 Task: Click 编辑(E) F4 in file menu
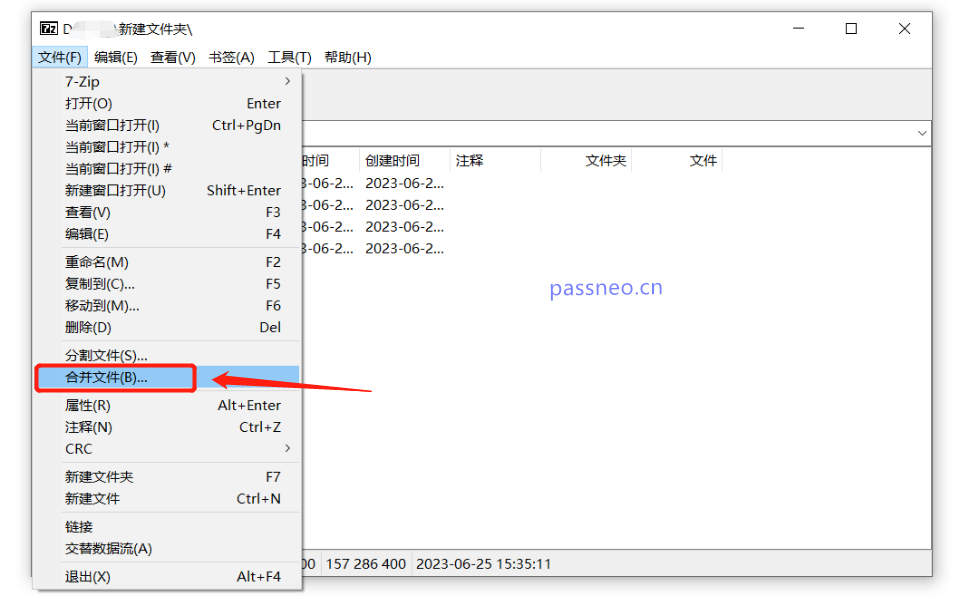(167, 234)
